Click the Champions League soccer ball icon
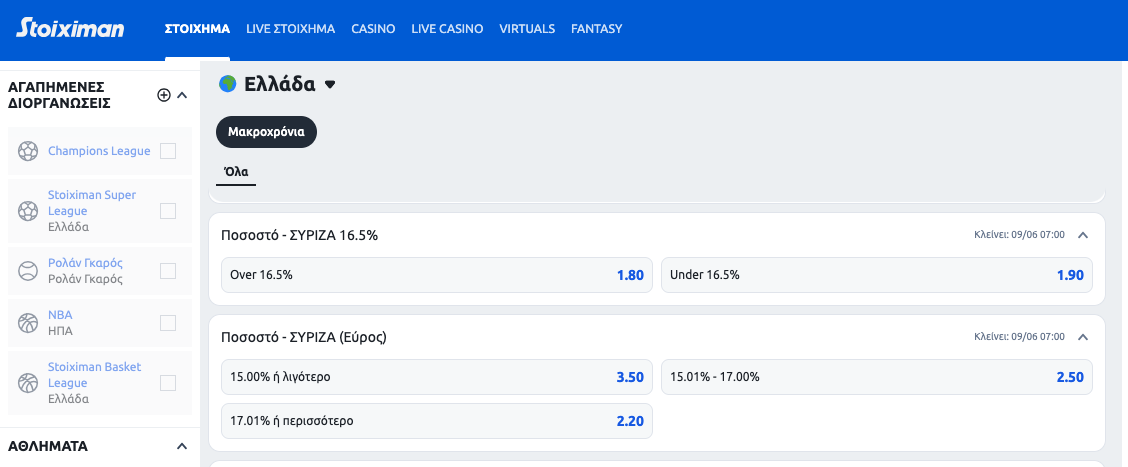Image resolution: width=1128 pixels, height=467 pixels. pyautogui.click(x=28, y=151)
